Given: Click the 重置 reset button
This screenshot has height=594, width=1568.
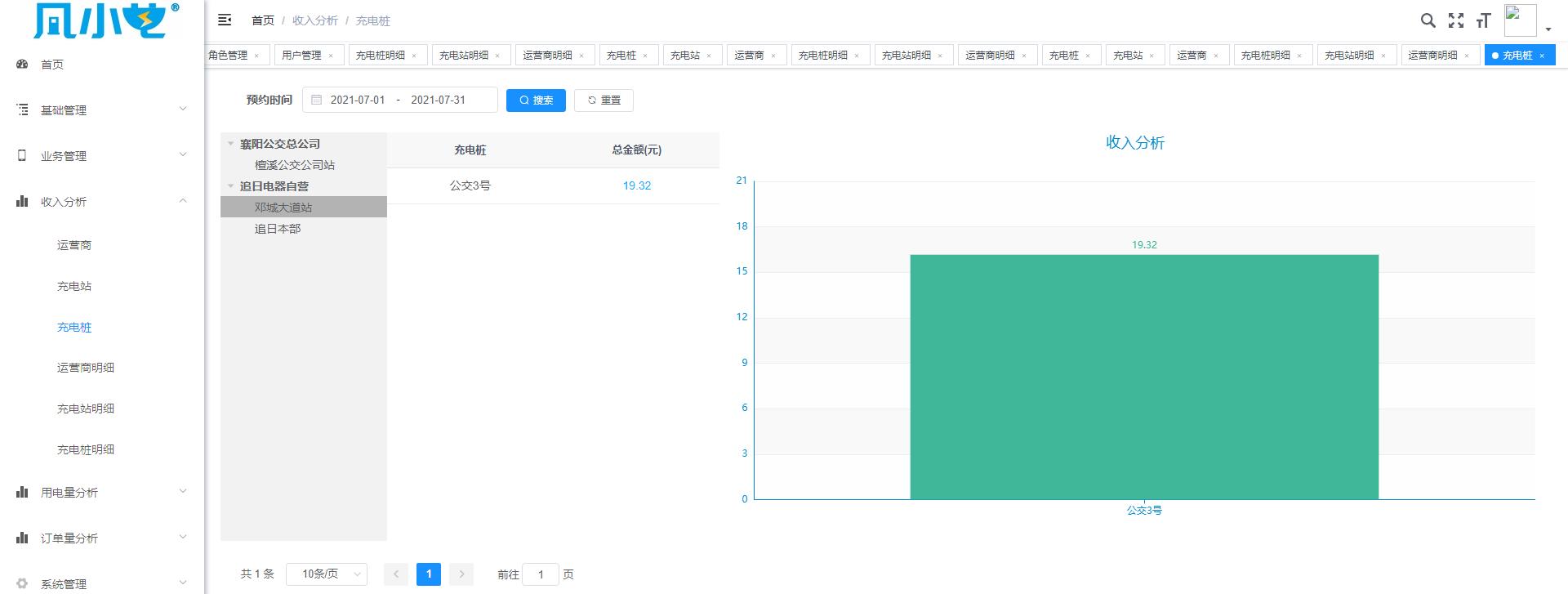Looking at the screenshot, I should pos(604,100).
